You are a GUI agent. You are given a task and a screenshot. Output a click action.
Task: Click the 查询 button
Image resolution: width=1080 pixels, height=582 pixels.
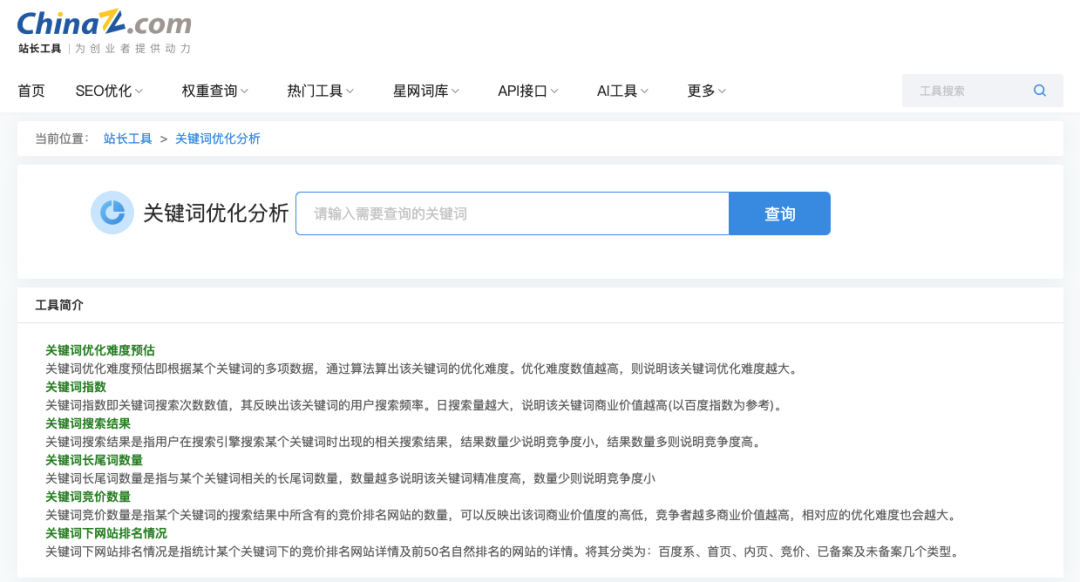[780, 213]
